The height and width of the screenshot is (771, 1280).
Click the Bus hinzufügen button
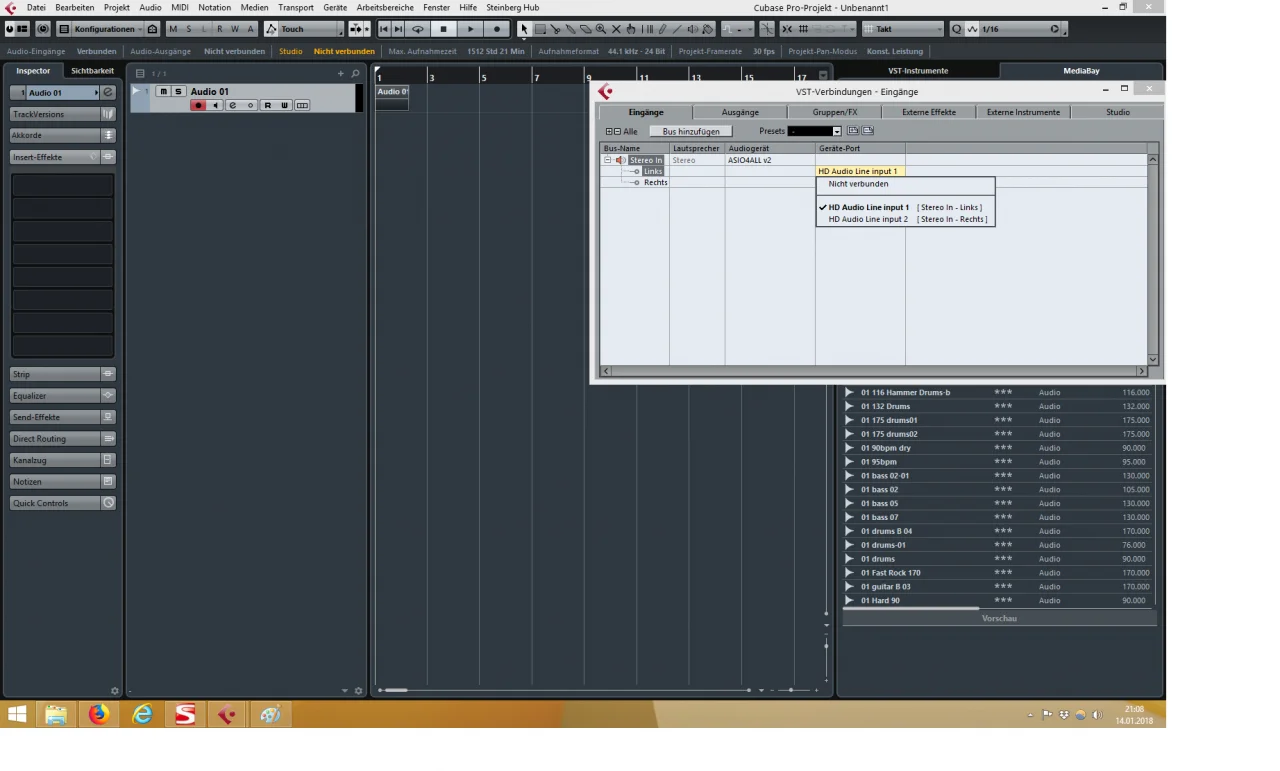691,131
